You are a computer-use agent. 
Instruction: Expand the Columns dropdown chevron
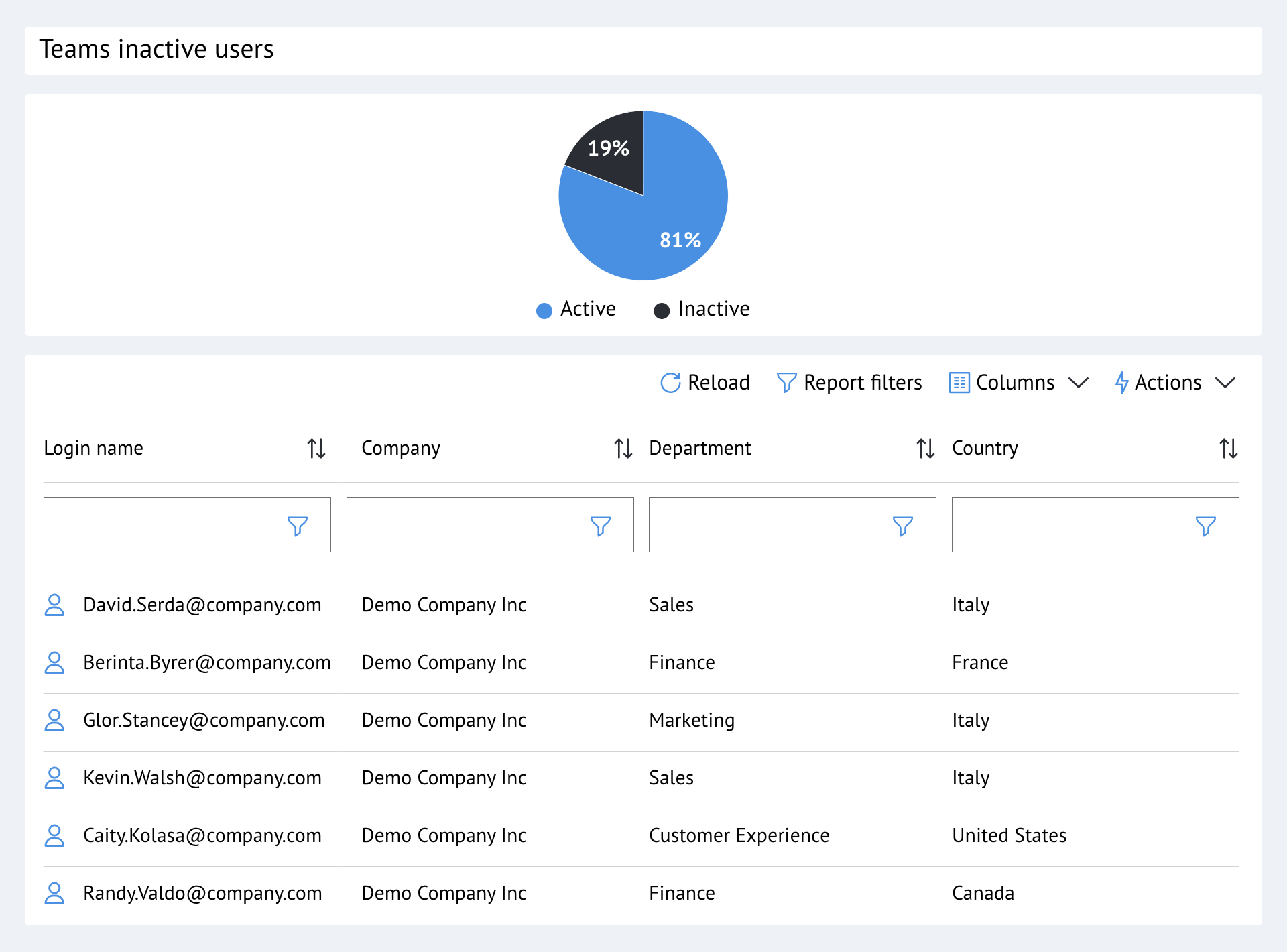coord(1079,383)
